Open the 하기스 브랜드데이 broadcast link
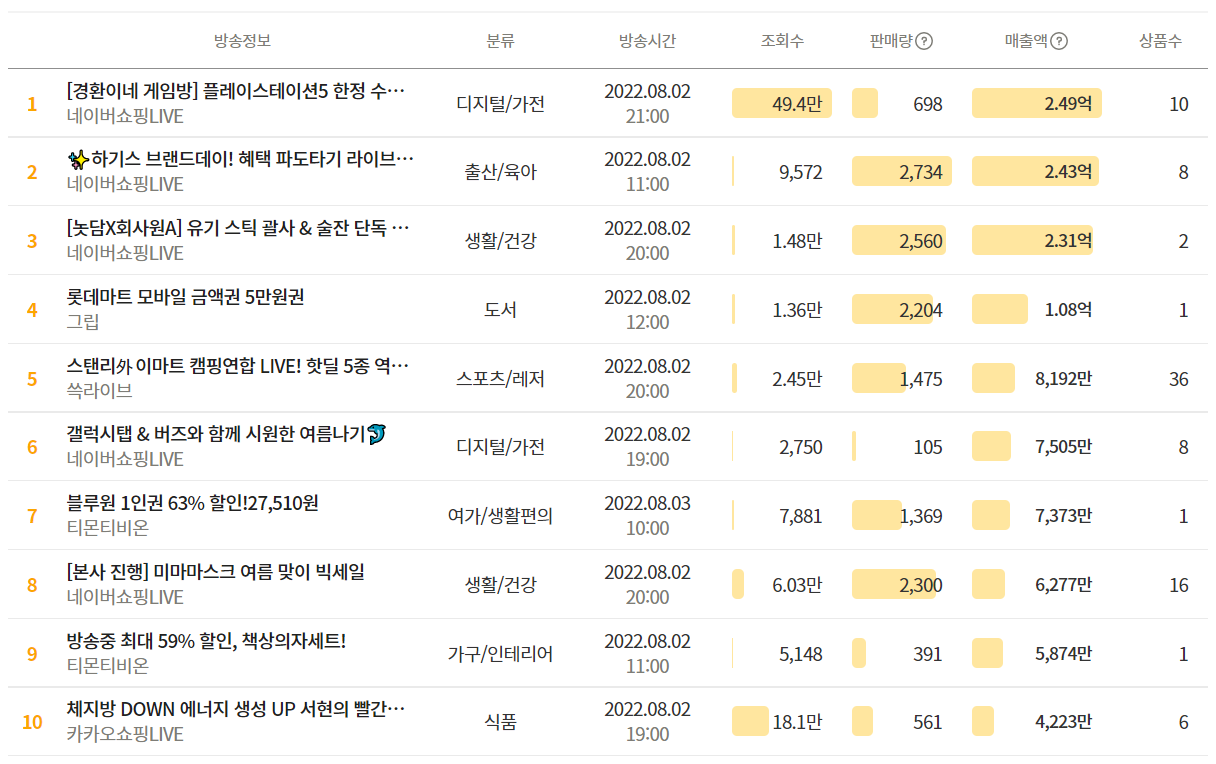 coord(240,159)
